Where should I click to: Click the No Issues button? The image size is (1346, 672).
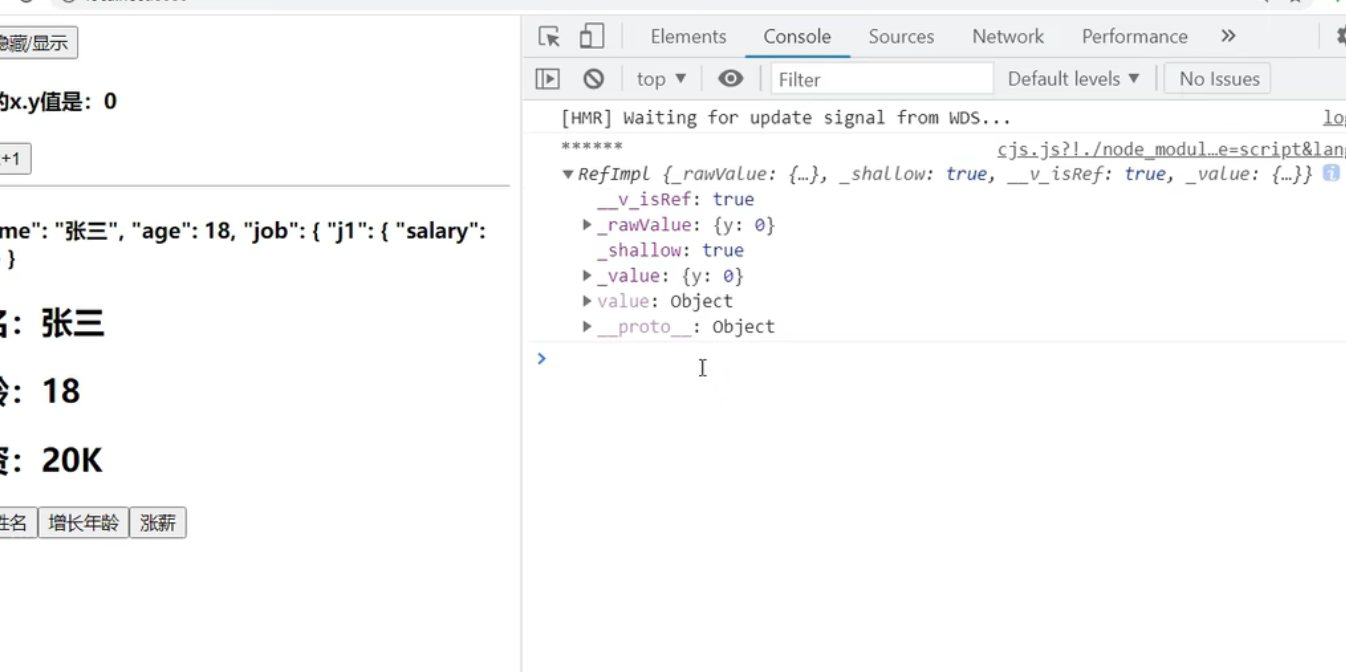point(1219,79)
